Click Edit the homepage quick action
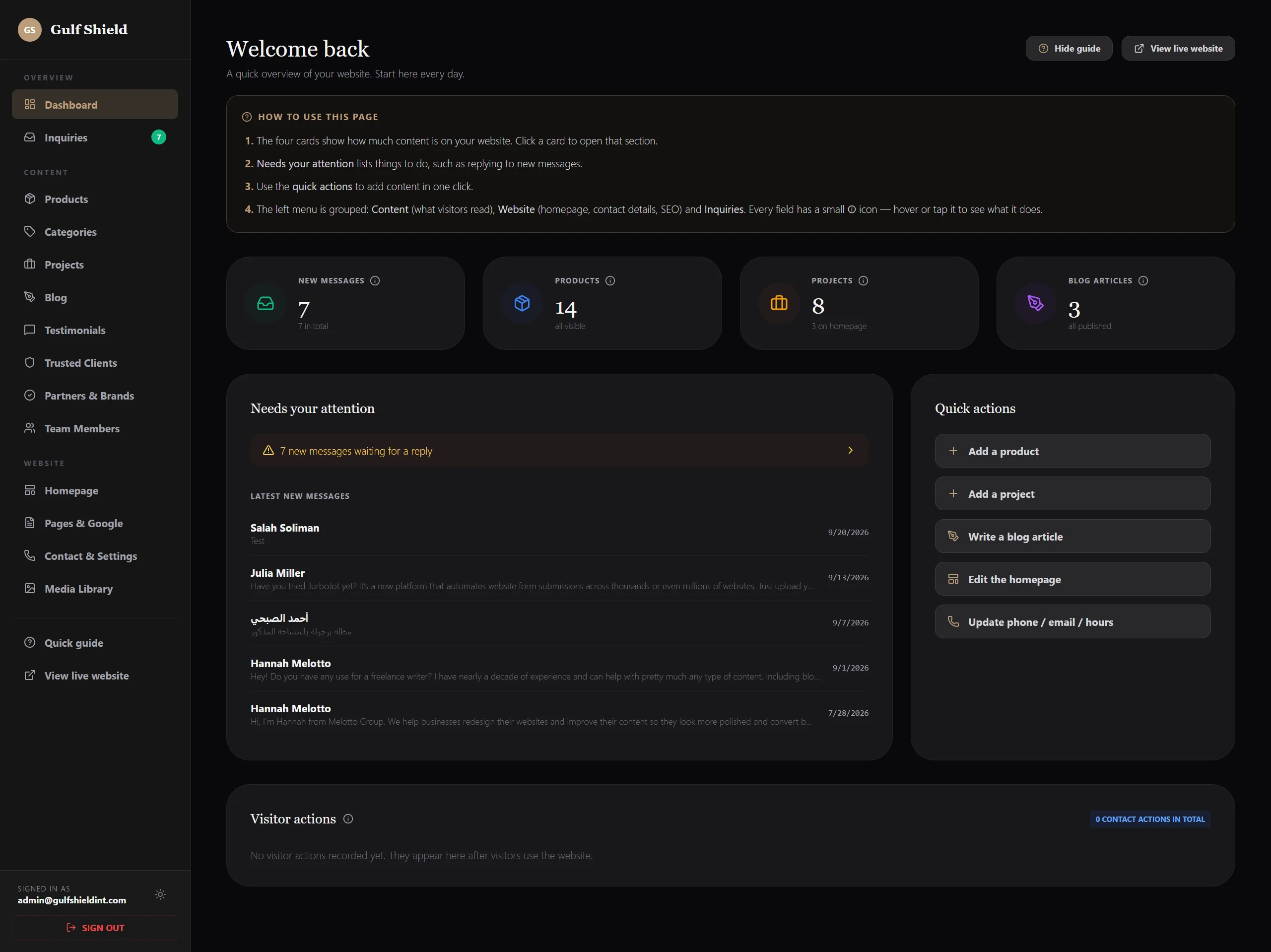Screen dimensions: 1271x952 (x=1072, y=579)
